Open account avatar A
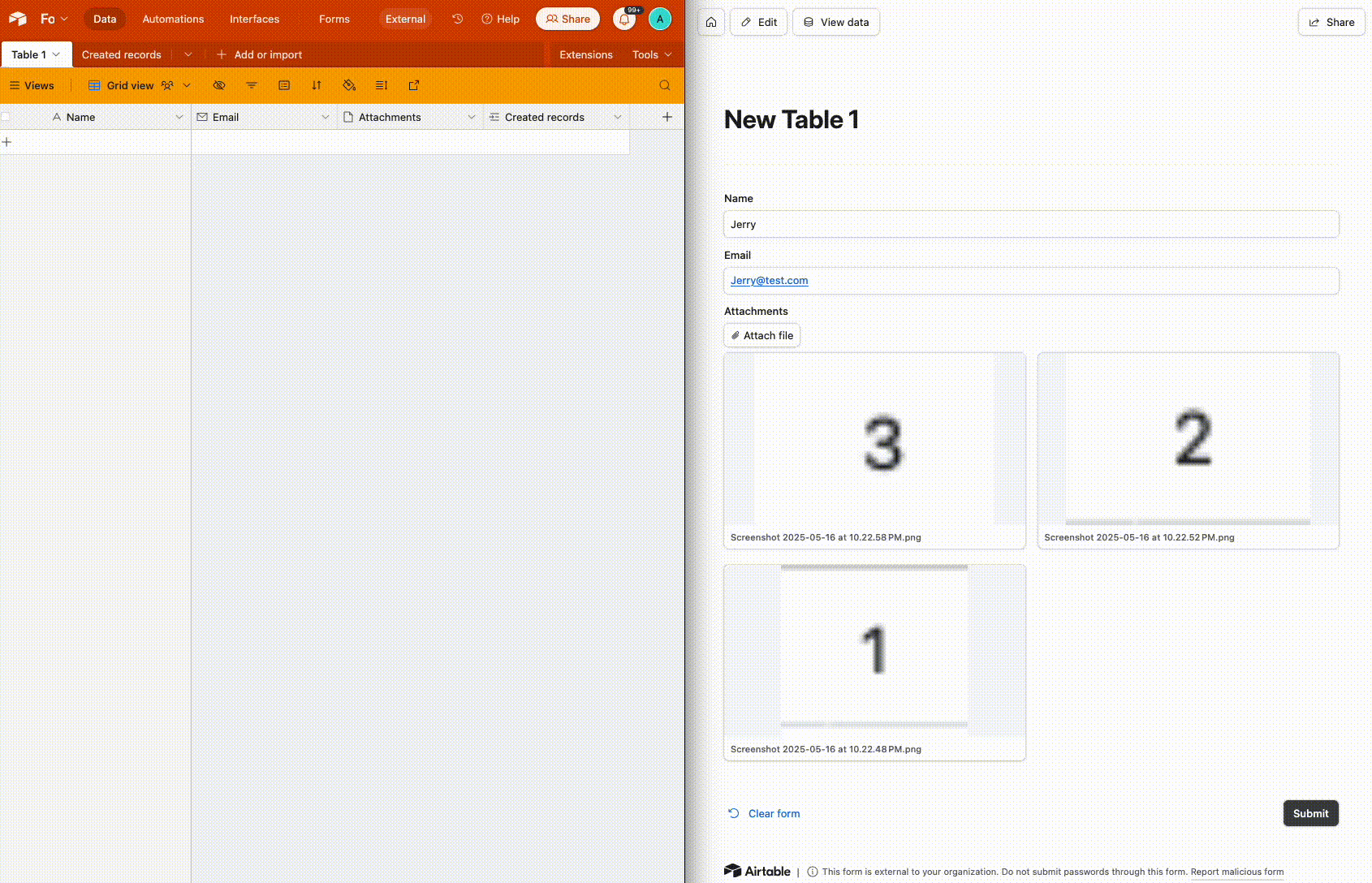 [660, 19]
